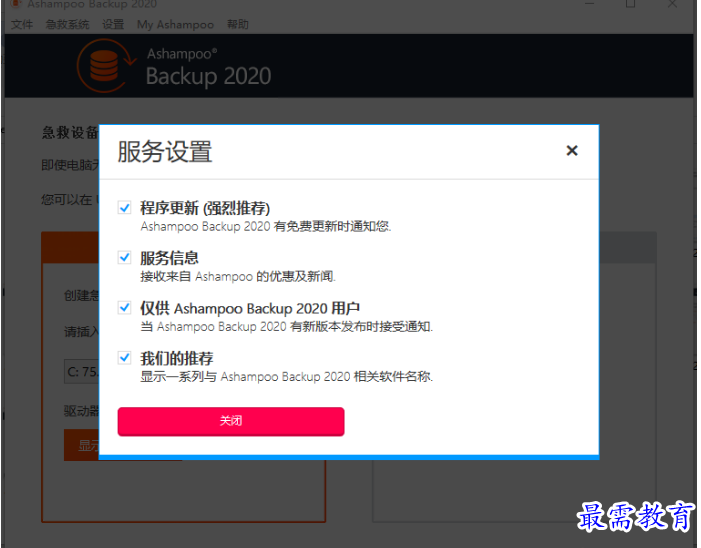Open the 急救系统 menu
The height and width of the screenshot is (548, 701).
68,24
